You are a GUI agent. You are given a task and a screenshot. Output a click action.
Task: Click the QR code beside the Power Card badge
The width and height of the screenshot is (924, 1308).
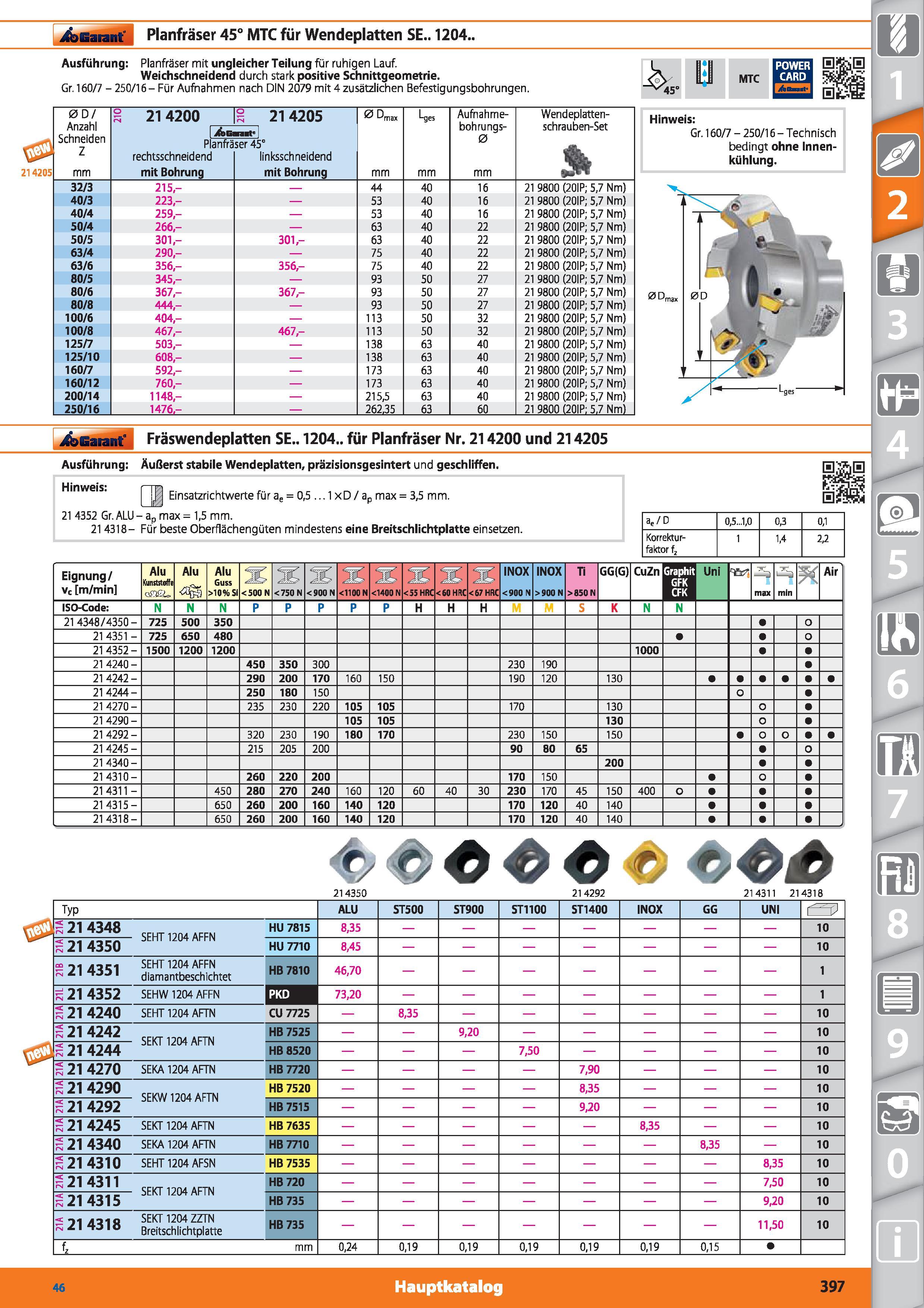click(x=844, y=78)
